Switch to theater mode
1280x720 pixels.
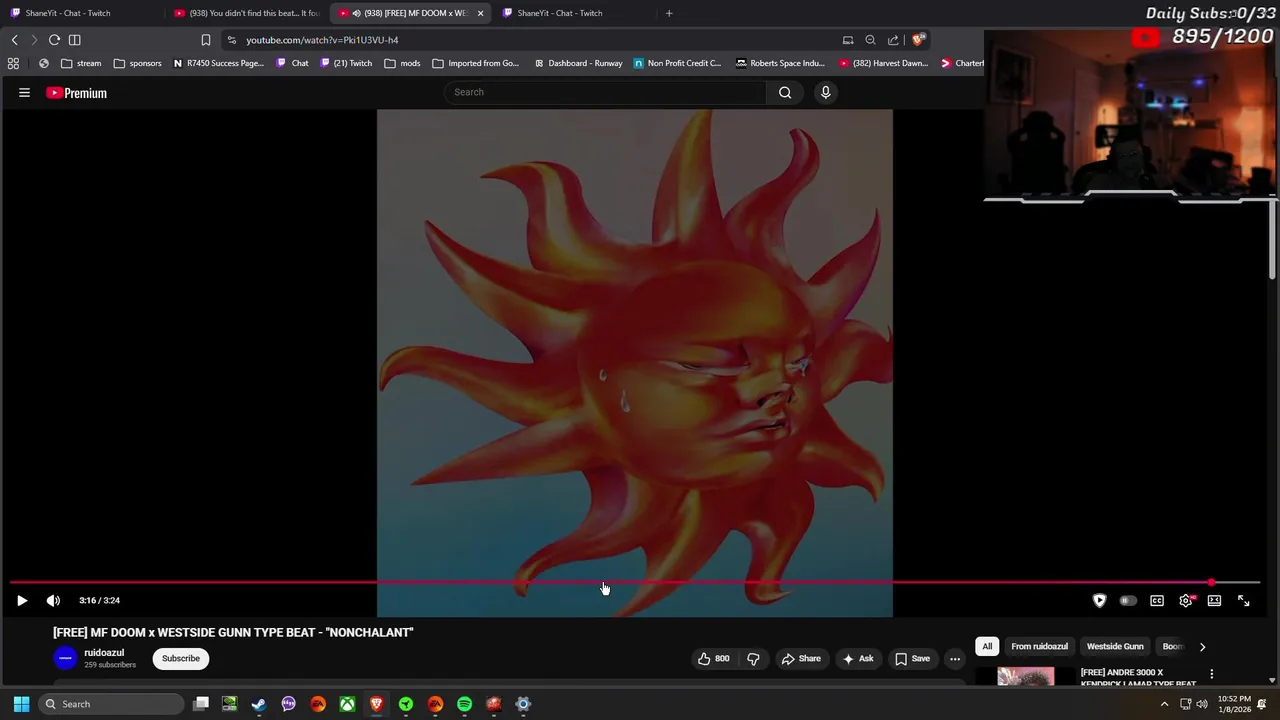[x=1214, y=600]
